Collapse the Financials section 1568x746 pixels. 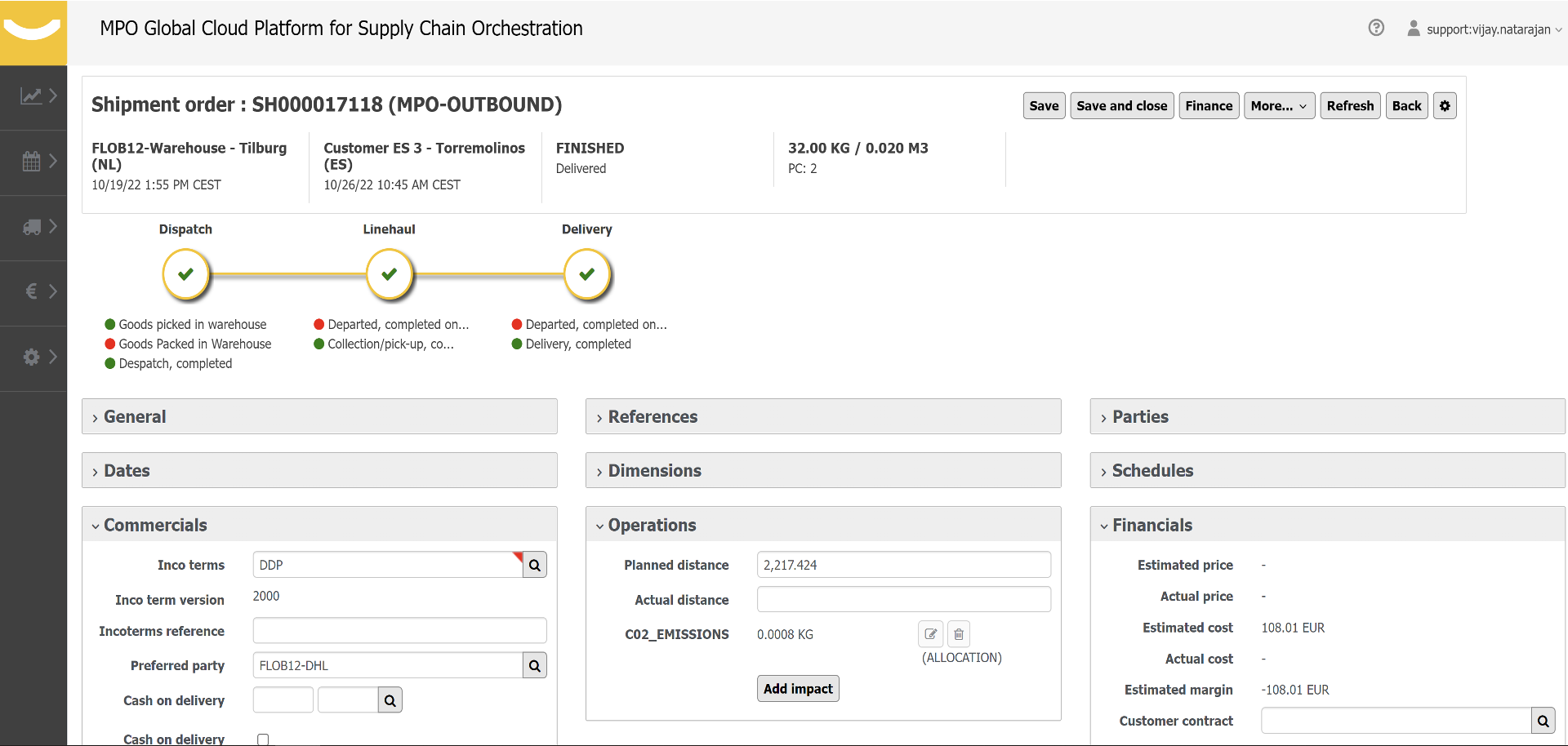(1328, 525)
